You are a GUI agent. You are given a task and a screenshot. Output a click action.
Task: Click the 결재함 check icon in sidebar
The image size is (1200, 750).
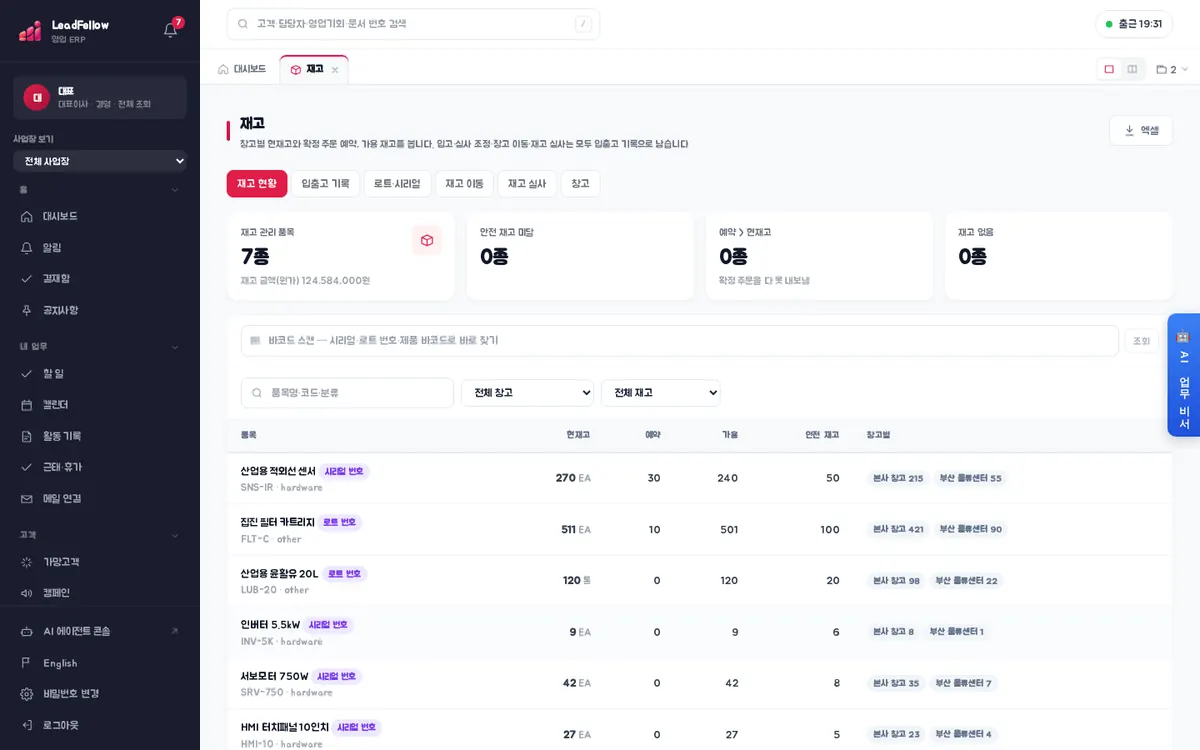click(27, 279)
